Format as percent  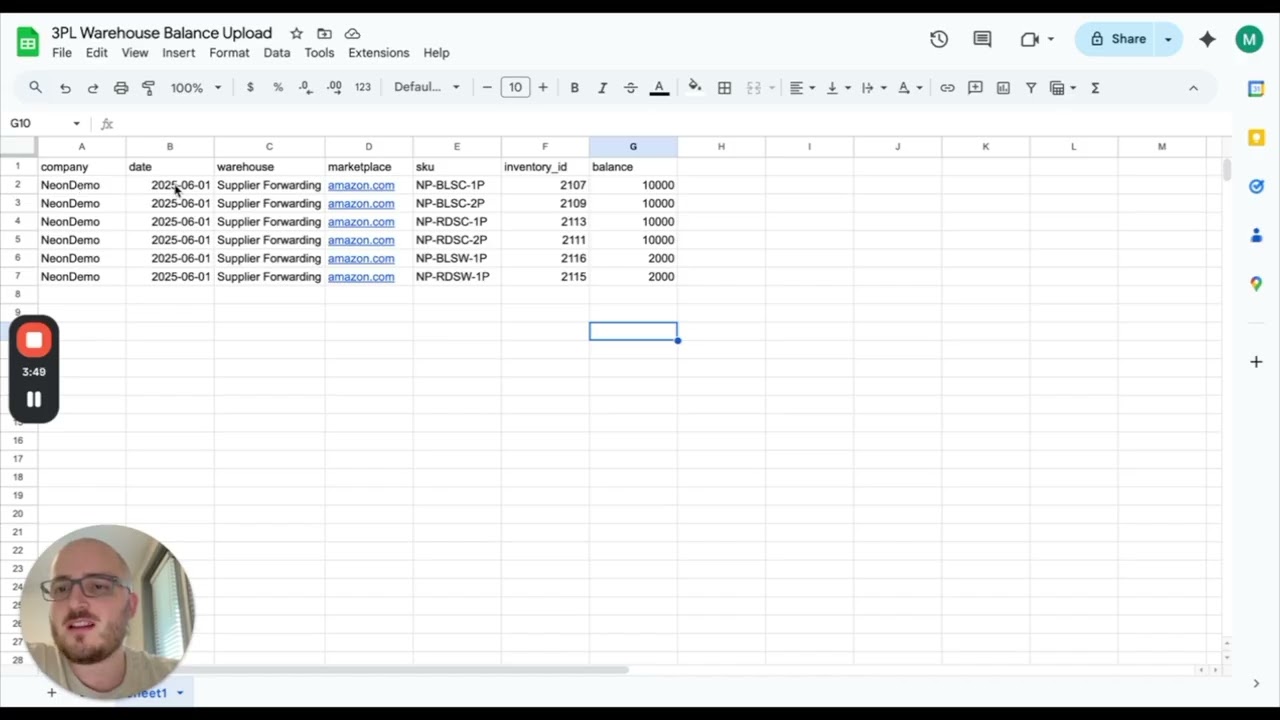pyautogui.click(x=278, y=88)
